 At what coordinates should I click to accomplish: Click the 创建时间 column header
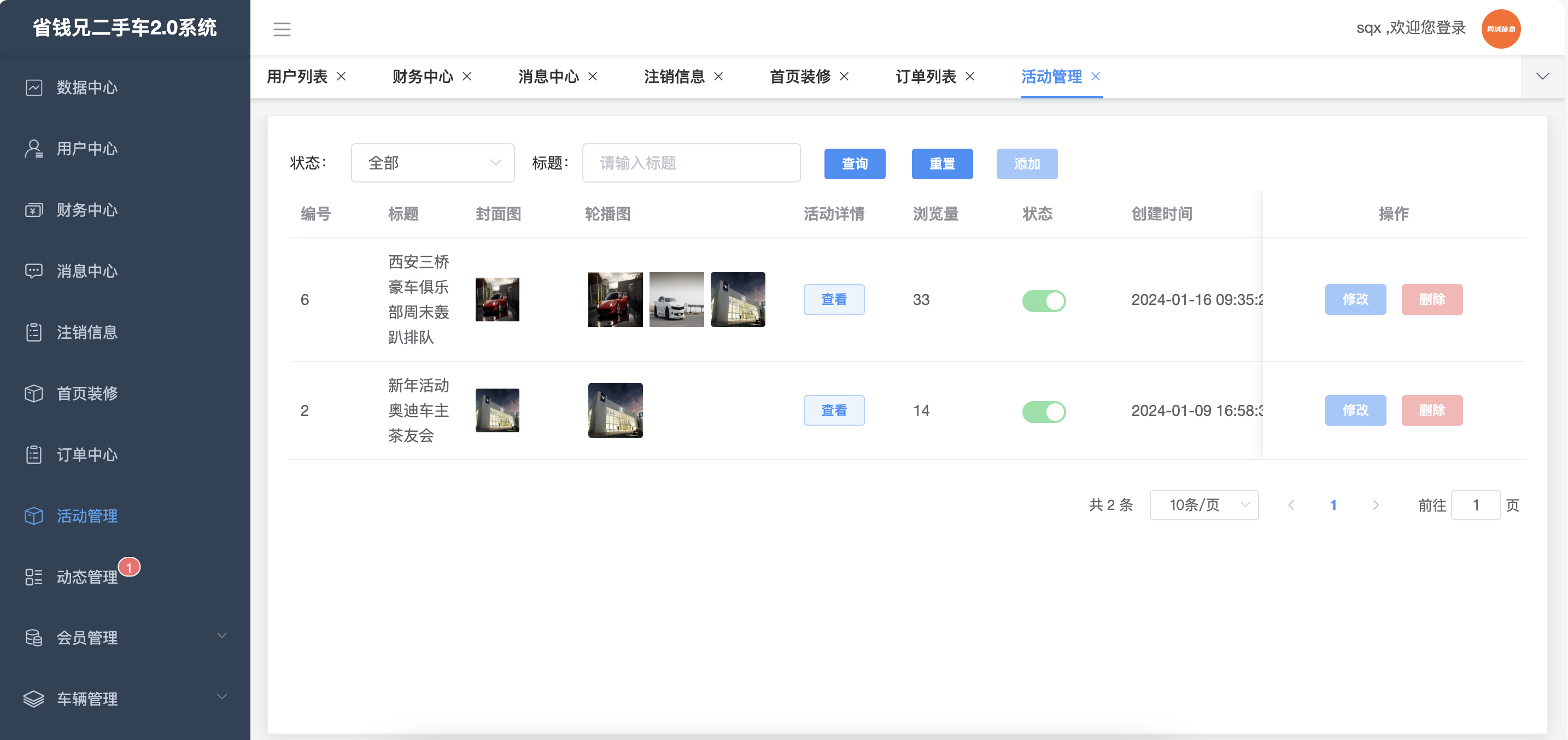[x=1162, y=214]
